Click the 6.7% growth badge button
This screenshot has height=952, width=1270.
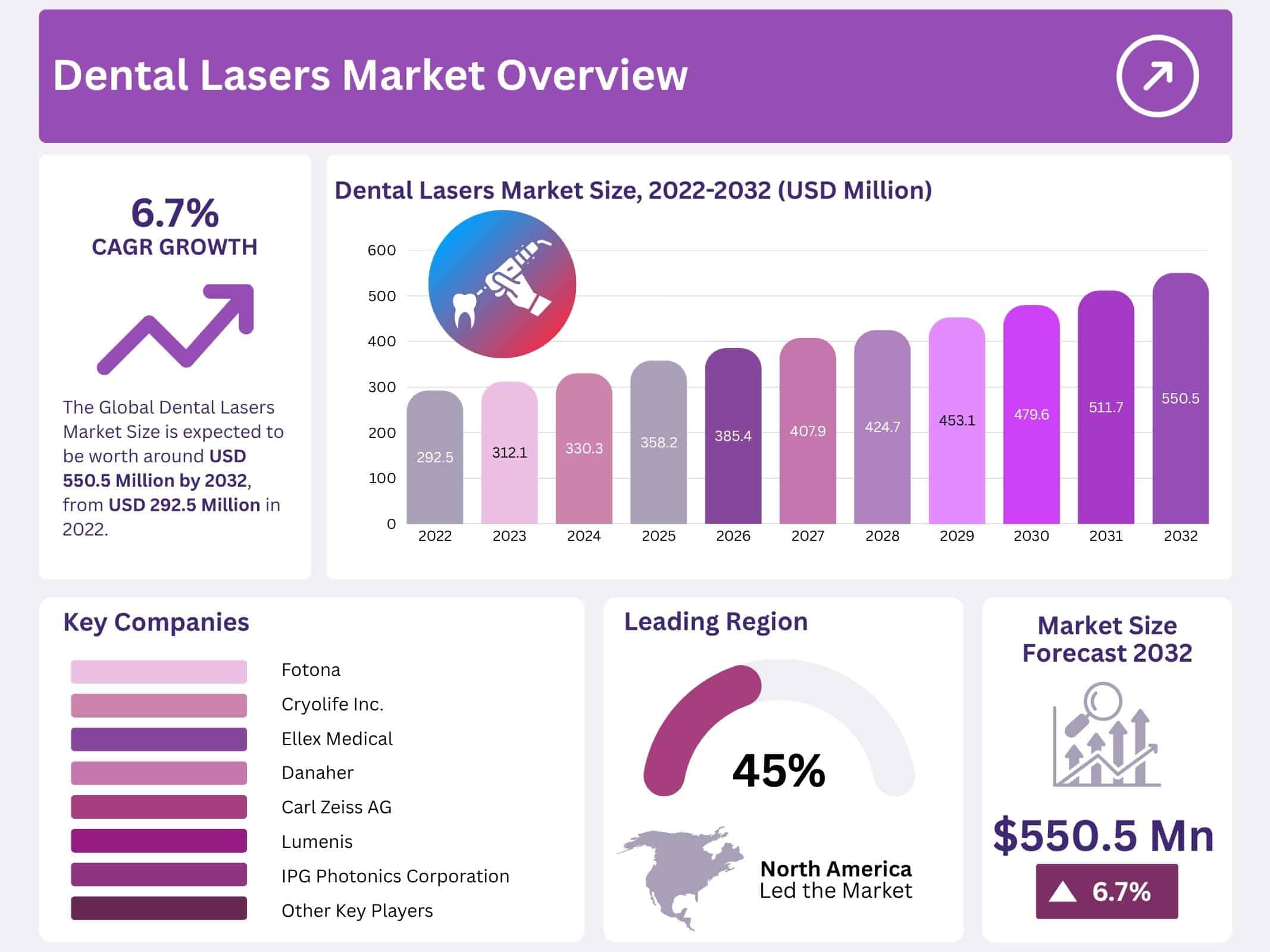[1106, 891]
